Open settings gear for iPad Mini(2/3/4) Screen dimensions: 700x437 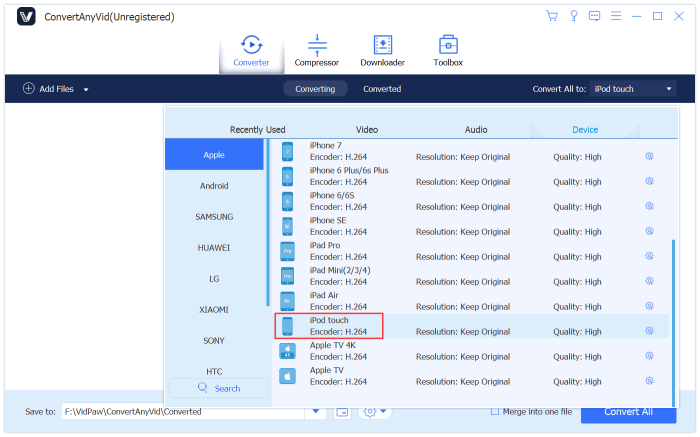coord(650,281)
